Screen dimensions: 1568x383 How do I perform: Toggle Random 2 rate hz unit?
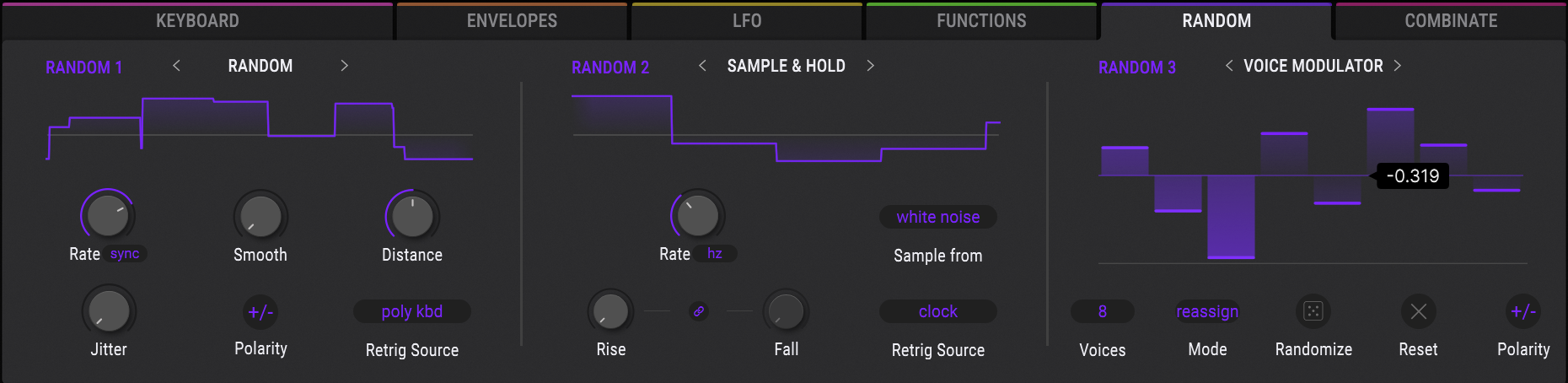(715, 254)
